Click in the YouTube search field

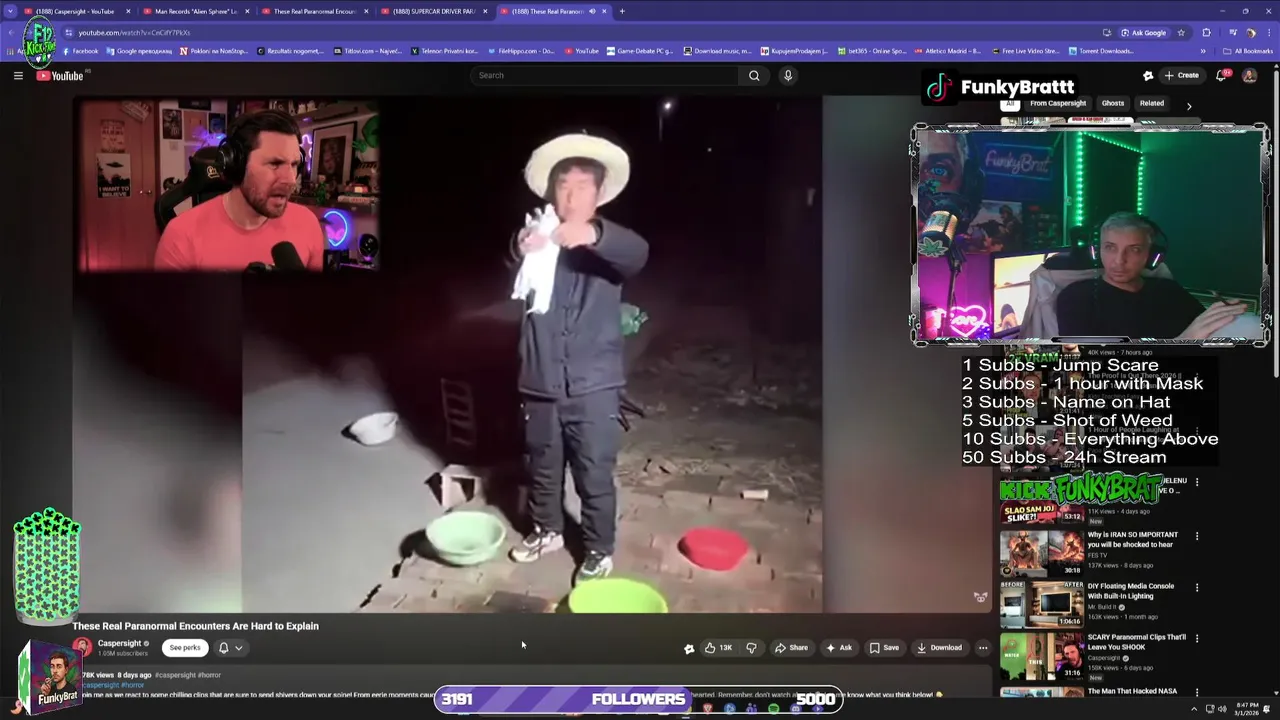coord(605,75)
